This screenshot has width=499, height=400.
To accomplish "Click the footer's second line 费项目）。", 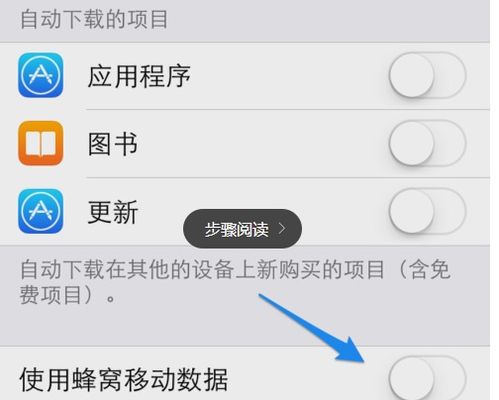I will (68, 295).
